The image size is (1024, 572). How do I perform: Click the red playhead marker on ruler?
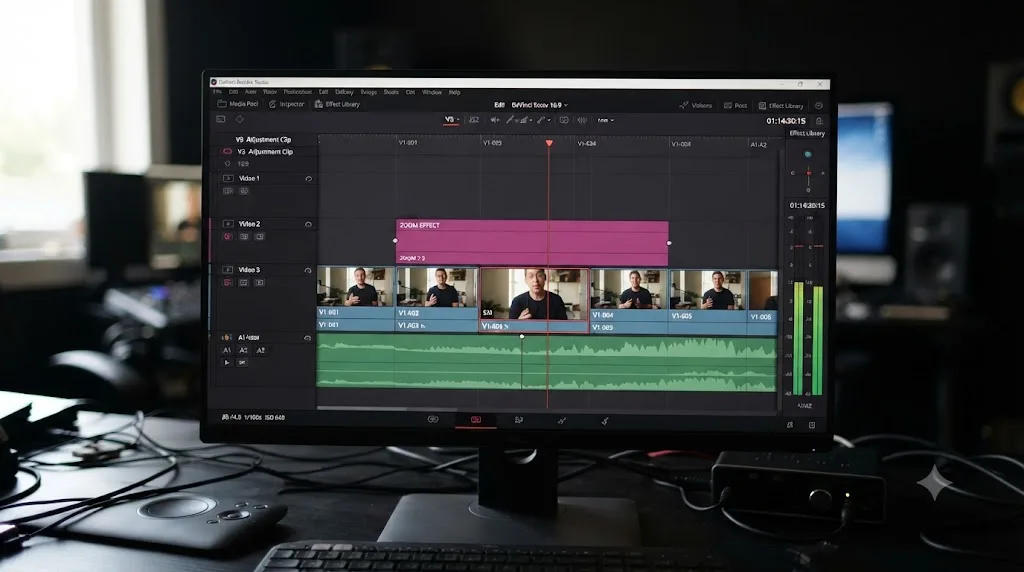click(x=549, y=143)
